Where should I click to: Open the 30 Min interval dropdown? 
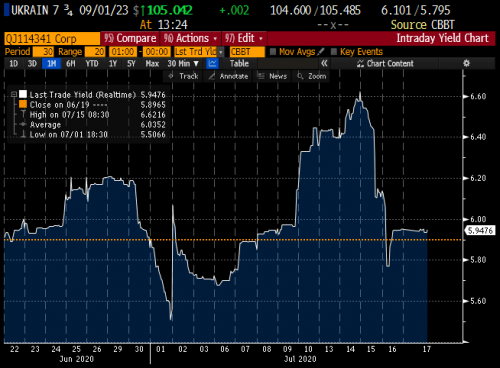pos(183,63)
